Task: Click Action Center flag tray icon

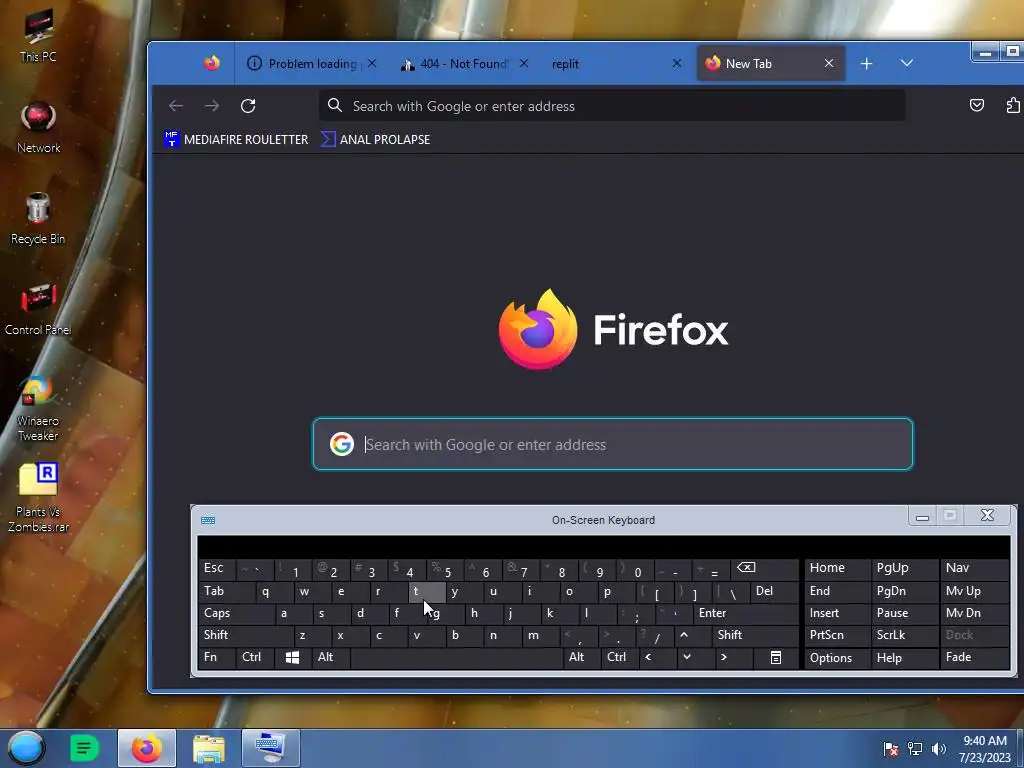Action: [890, 749]
